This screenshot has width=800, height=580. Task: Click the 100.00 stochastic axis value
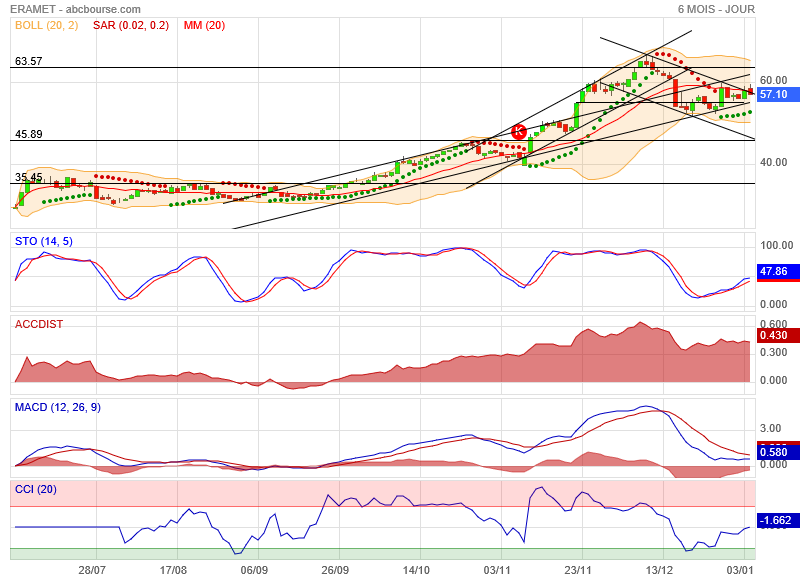coord(777,245)
